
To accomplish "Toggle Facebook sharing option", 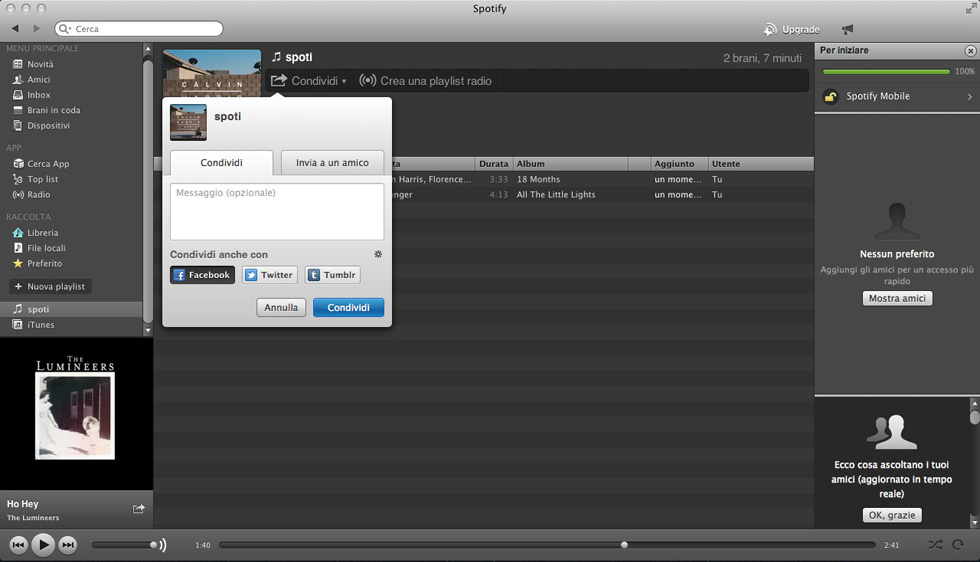I will [x=202, y=275].
